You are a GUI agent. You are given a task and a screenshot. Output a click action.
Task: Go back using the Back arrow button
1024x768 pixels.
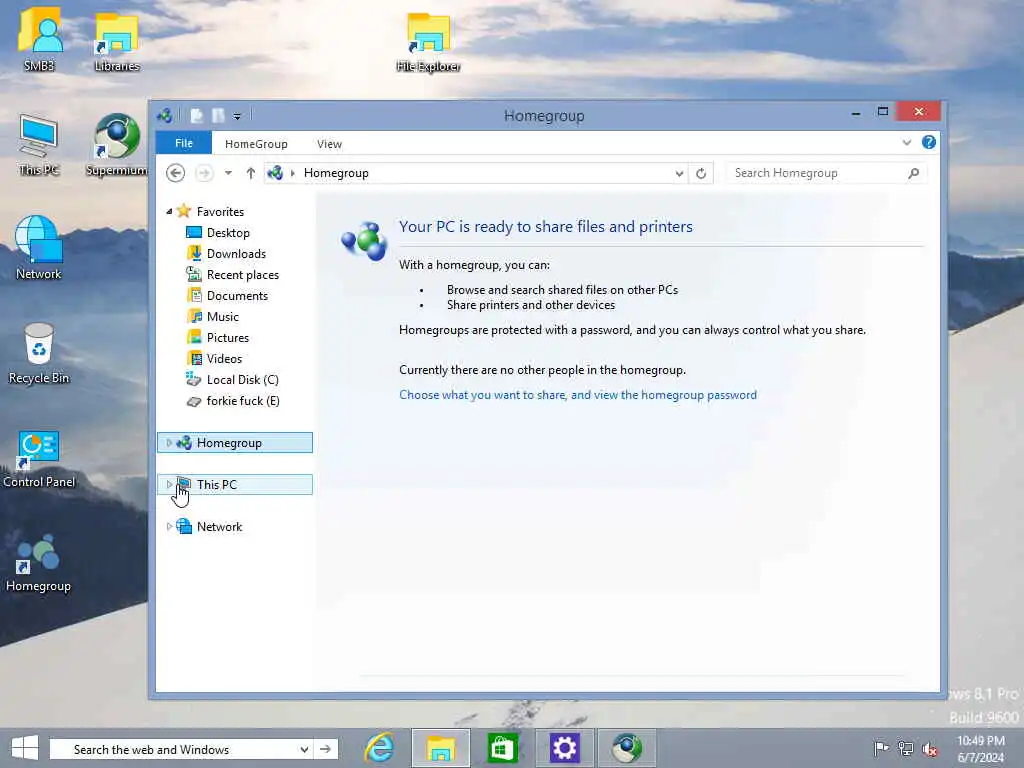(x=175, y=173)
